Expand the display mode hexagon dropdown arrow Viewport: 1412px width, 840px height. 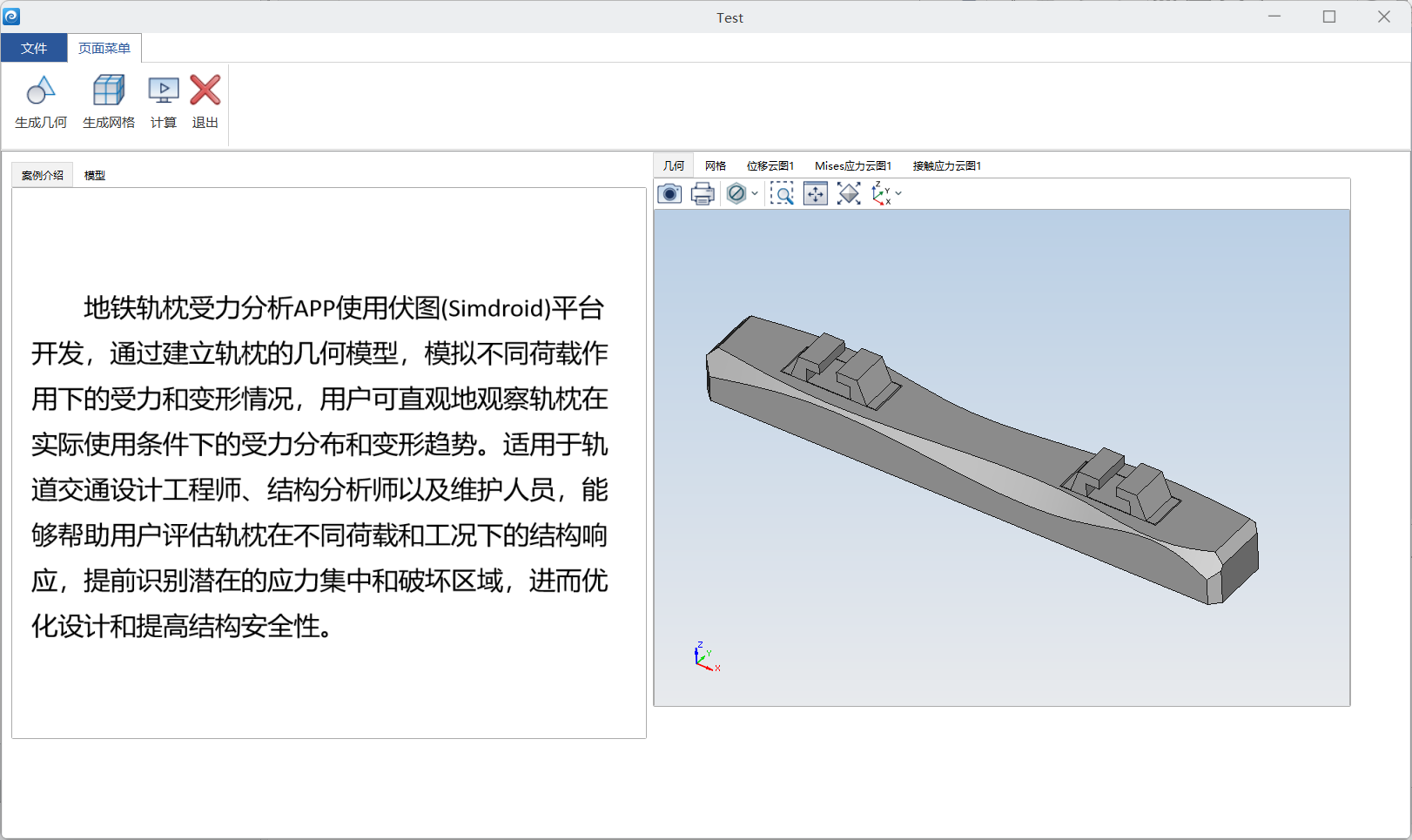[x=755, y=193]
